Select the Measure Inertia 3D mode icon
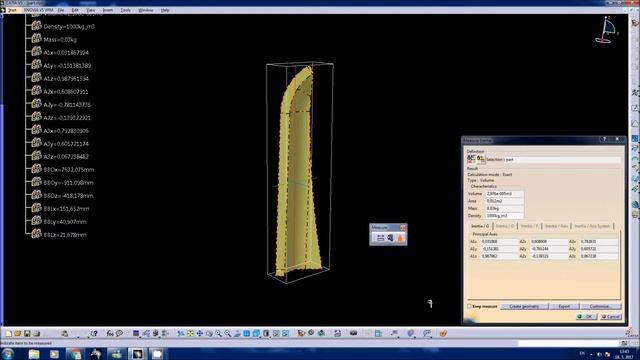 (471, 159)
